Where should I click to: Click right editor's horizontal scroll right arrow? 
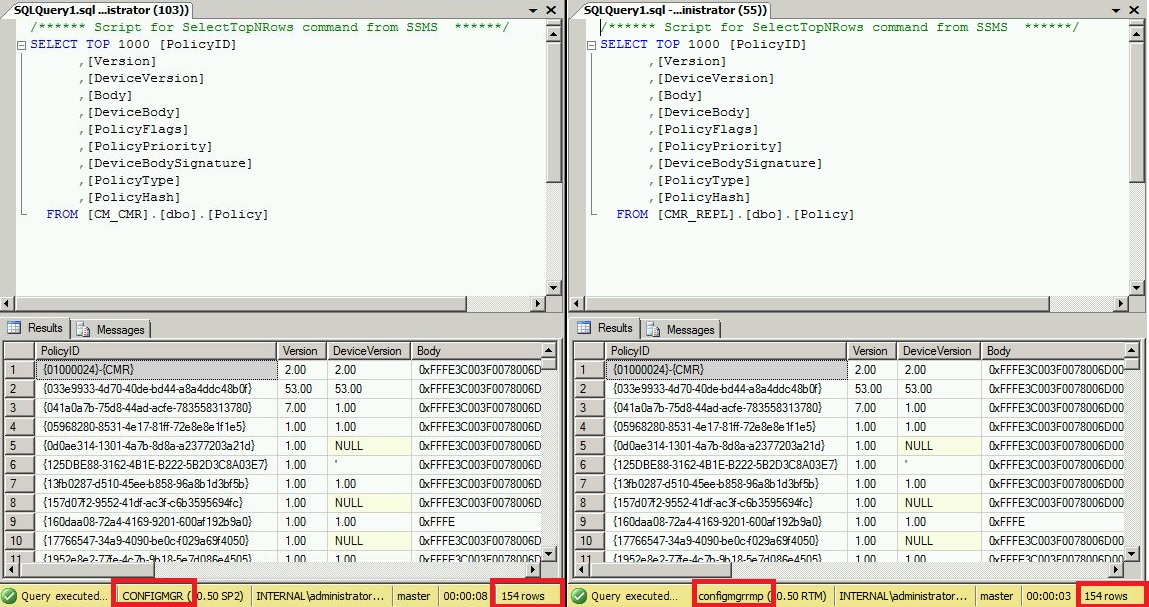(1124, 303)
